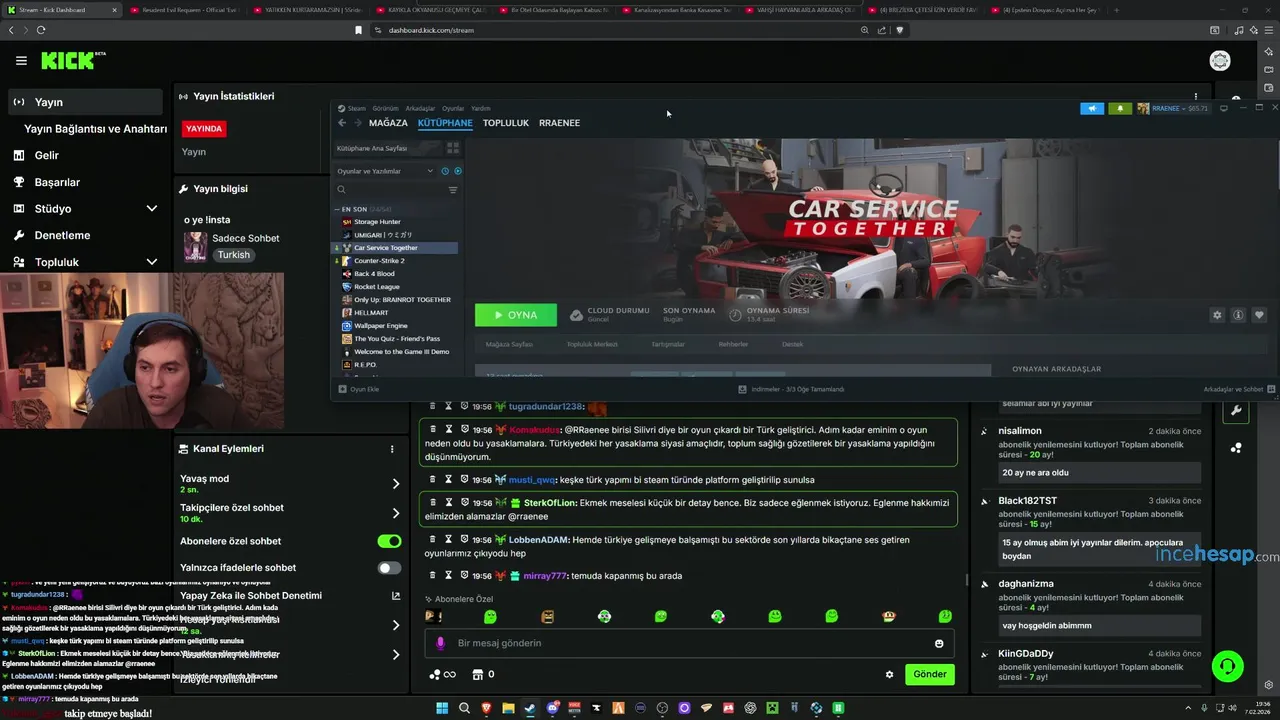1280x720 pixels.
Task: Click Steam library search field
Action: 390,190
